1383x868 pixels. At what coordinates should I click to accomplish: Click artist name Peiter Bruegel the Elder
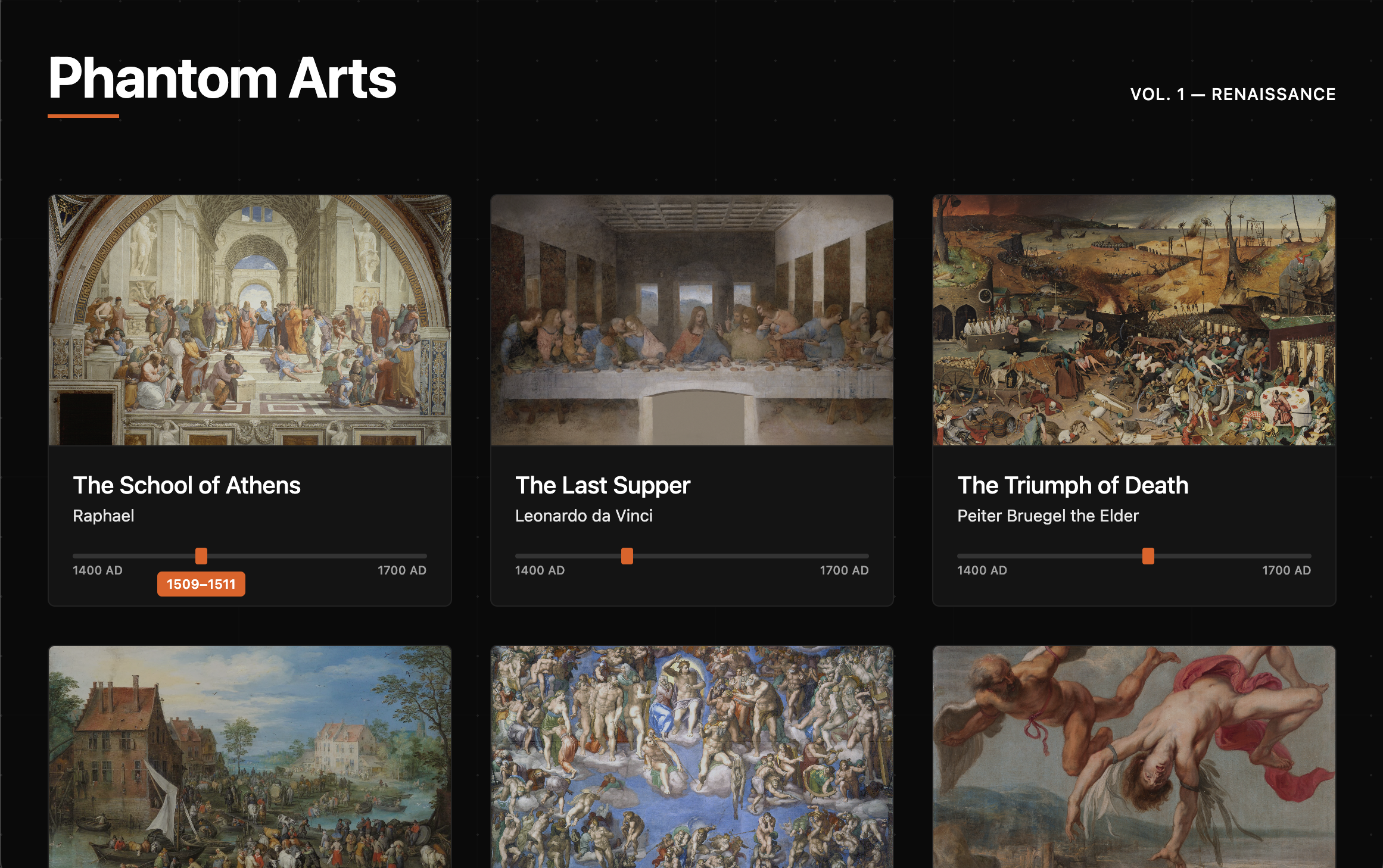(x=1048, y=516)
